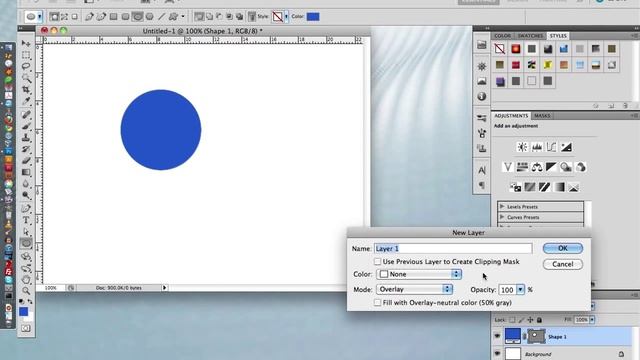Click Cancel in New Layer dialog
Viewport: 640px width, 360px height.
pyautogui.click(x=563, y=264)
